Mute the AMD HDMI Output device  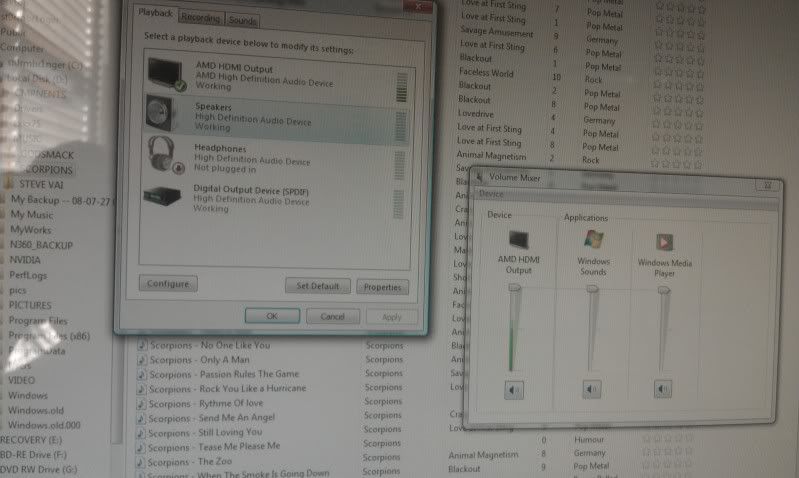point(514,390)
